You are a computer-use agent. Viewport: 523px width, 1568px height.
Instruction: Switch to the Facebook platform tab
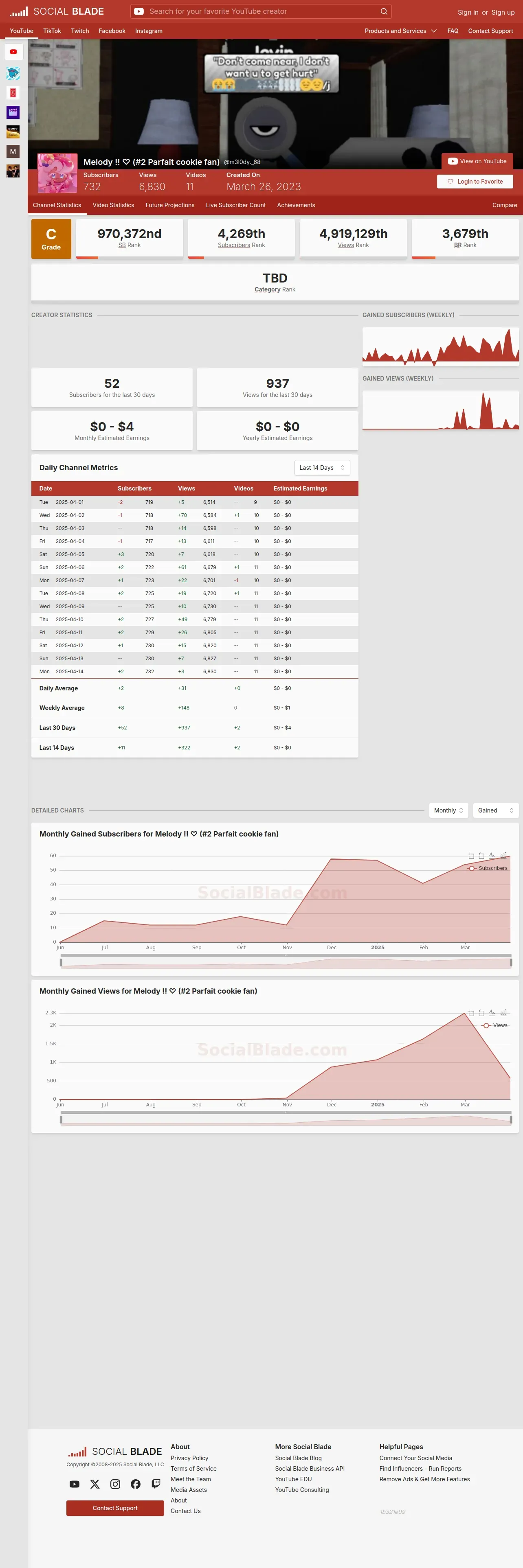[x=112, y=31]
